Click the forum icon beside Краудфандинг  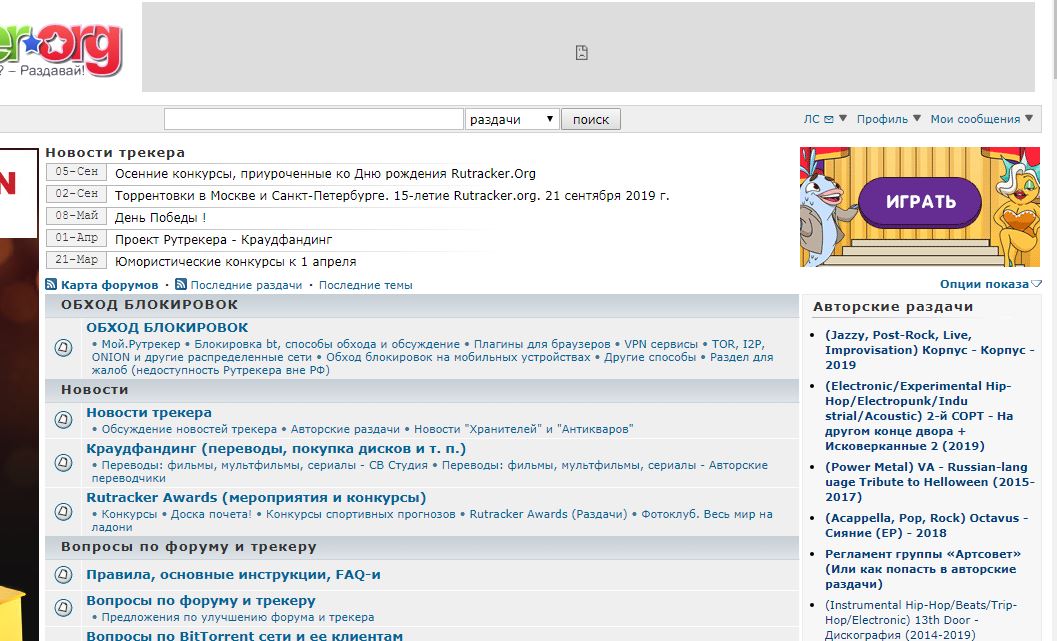(63, 463)
